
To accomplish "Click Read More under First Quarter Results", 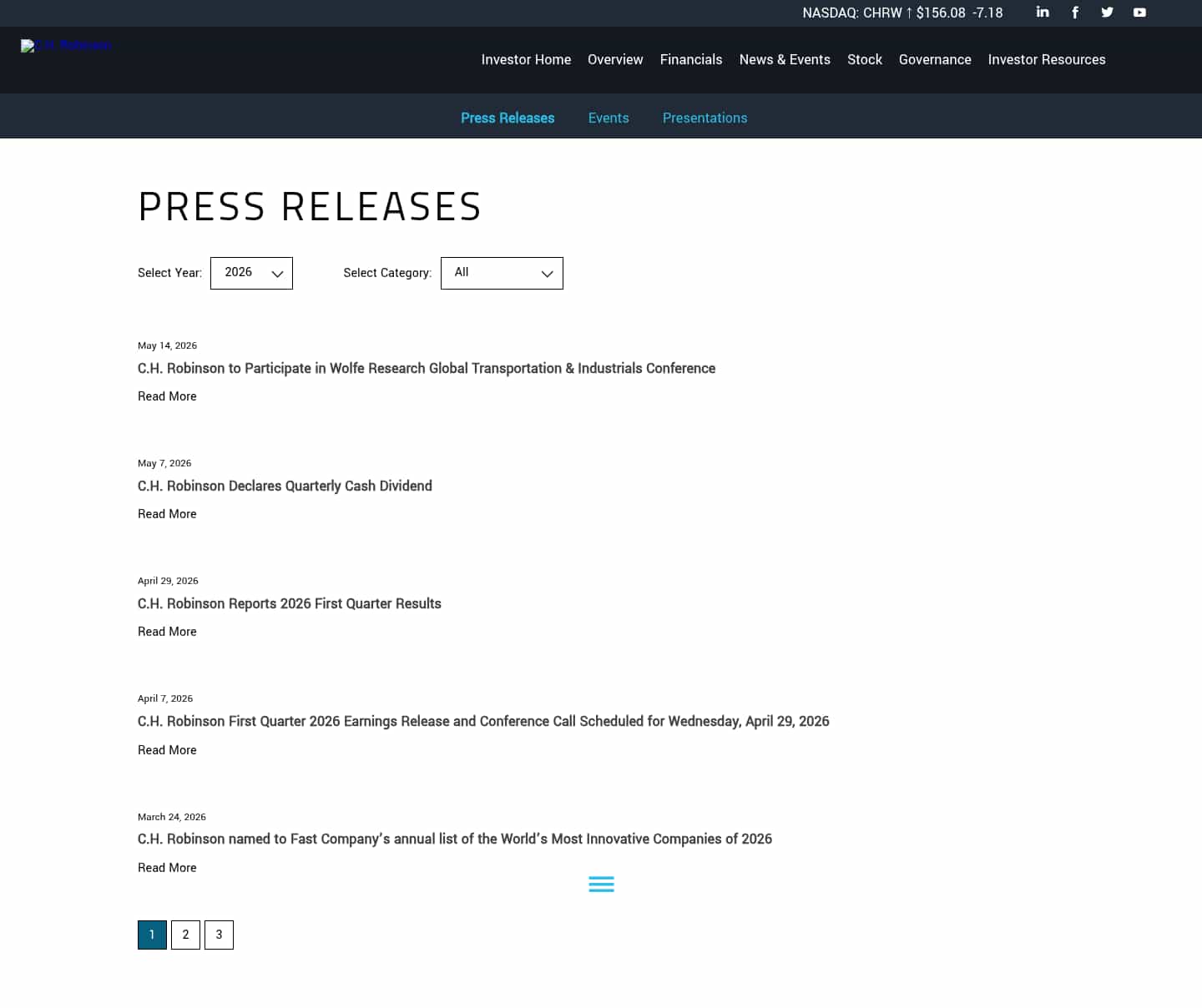I will pyautogui.click(x=167, y=632).
